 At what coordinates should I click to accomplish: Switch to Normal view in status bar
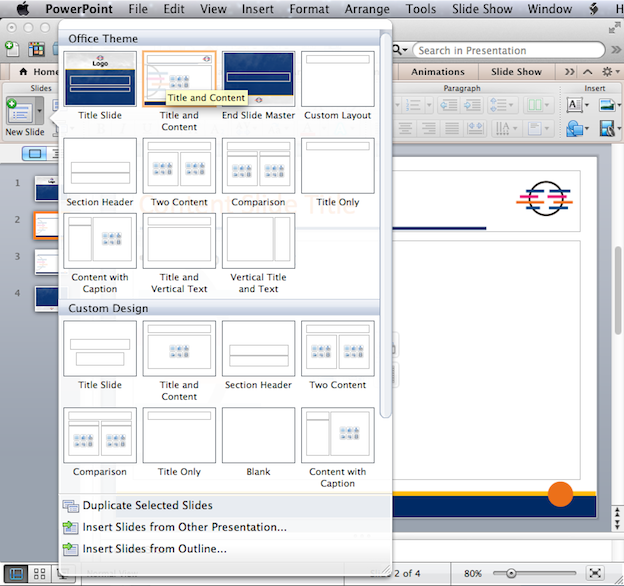[16, 573]
